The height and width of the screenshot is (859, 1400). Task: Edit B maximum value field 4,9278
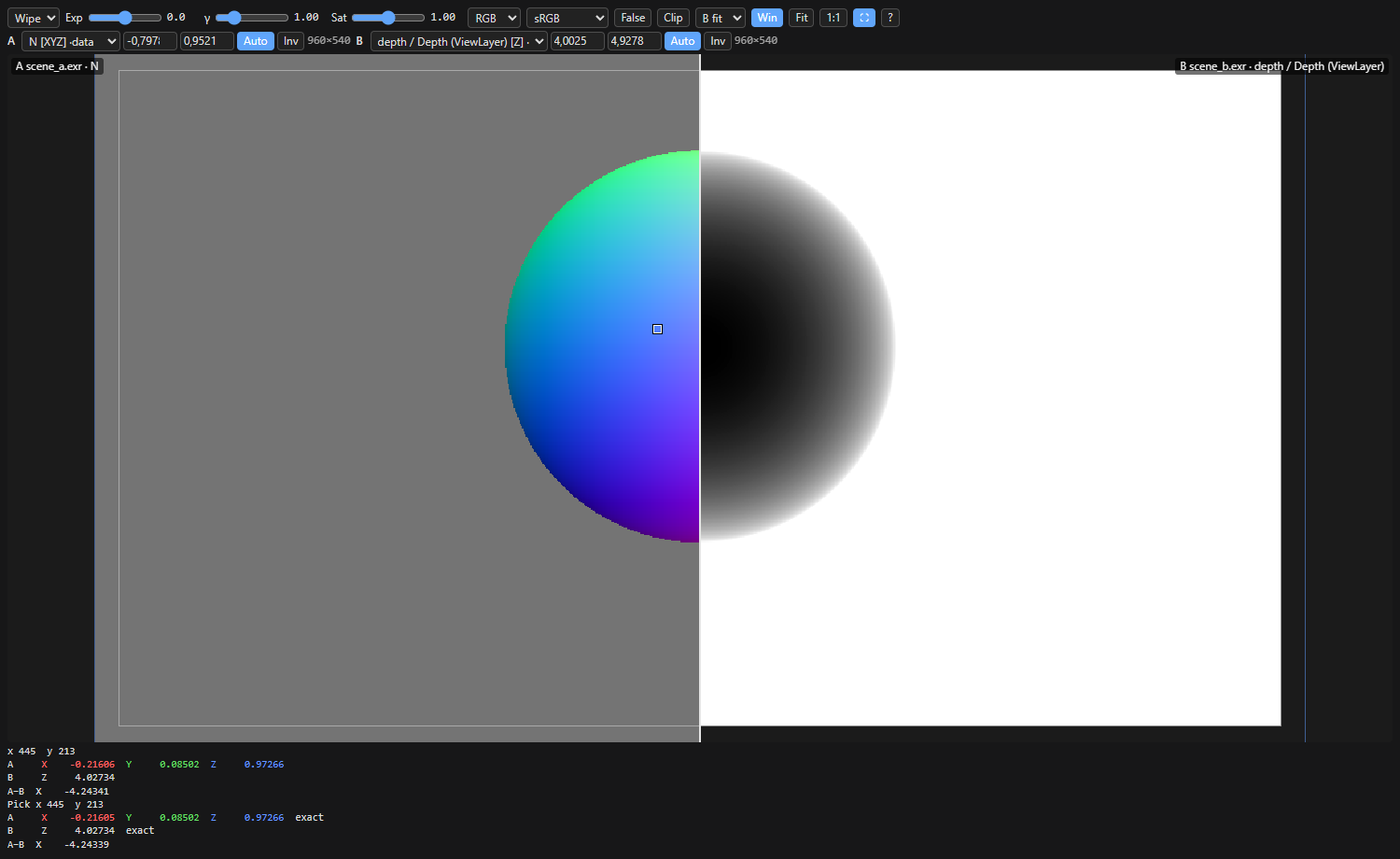[635, 41]
